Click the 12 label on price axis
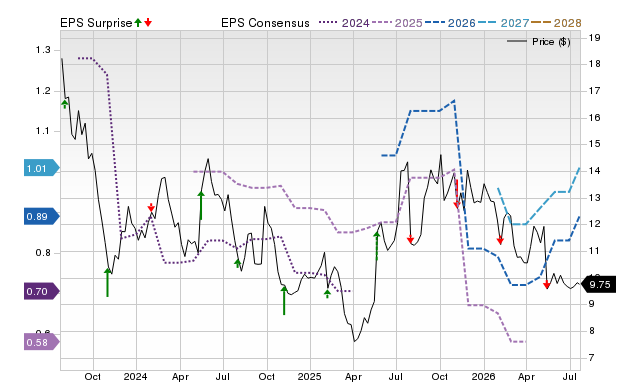640x382 pixels. 594,224
